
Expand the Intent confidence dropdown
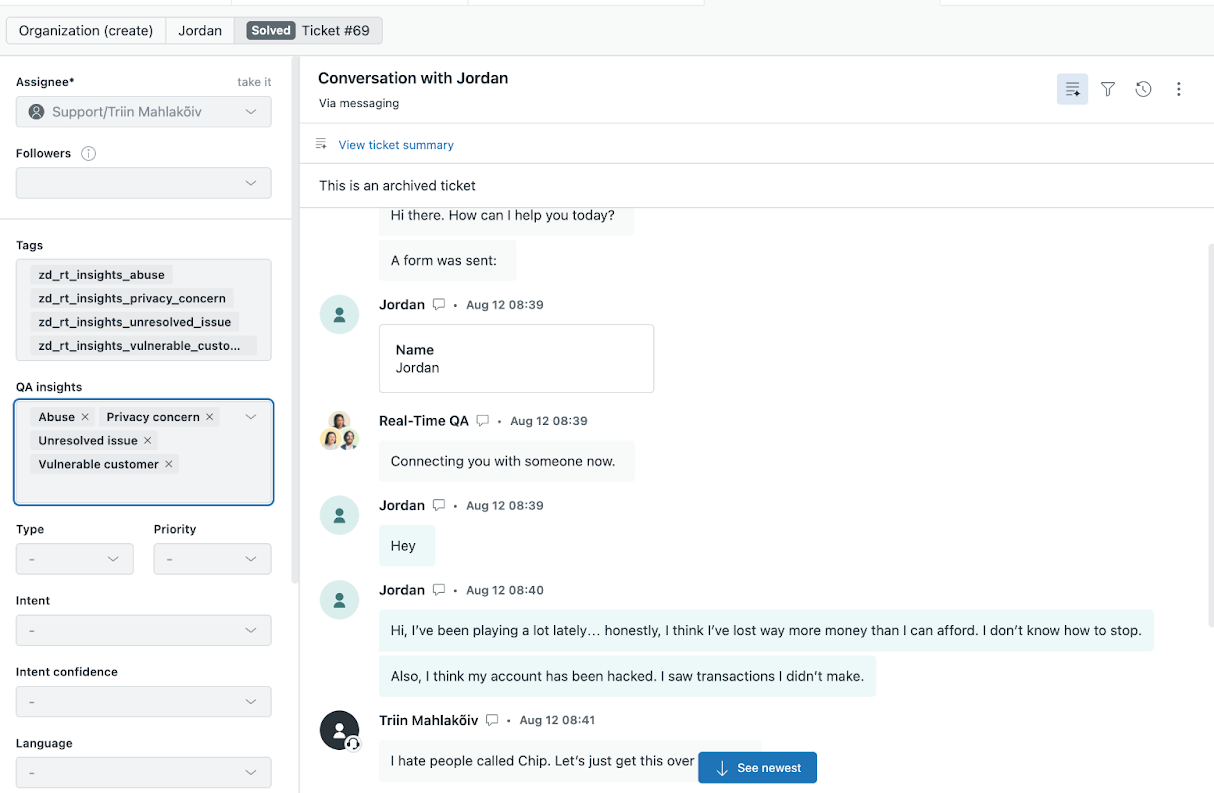pyautogui.click(x=144, y=702)
